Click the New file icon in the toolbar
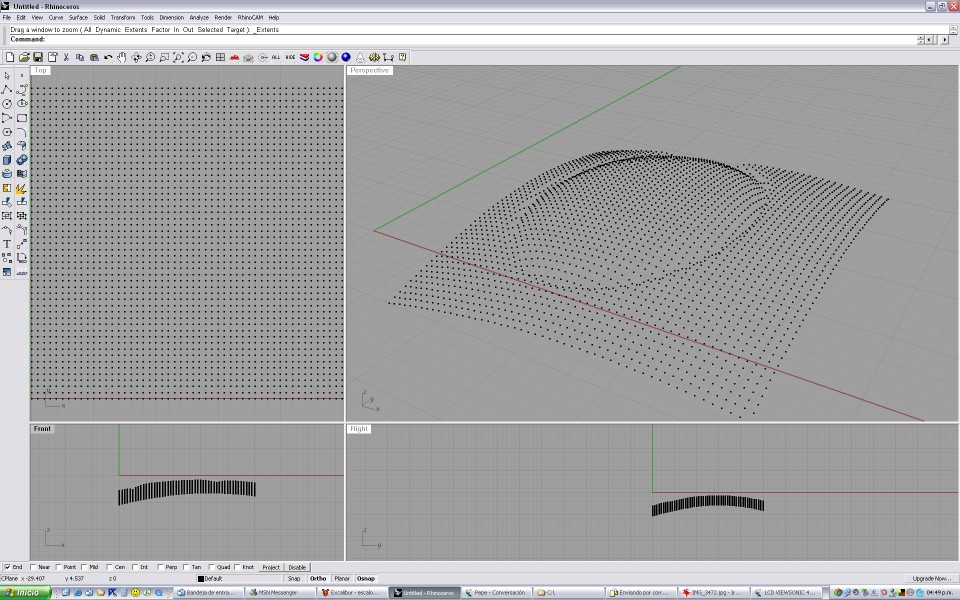 [x=10, y=57]
